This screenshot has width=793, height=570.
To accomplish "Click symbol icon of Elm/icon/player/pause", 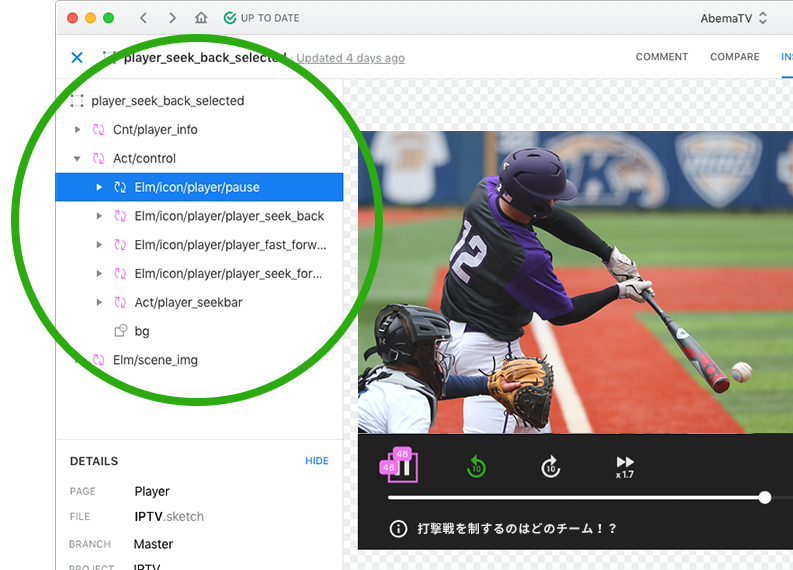I will click(120, 187).
